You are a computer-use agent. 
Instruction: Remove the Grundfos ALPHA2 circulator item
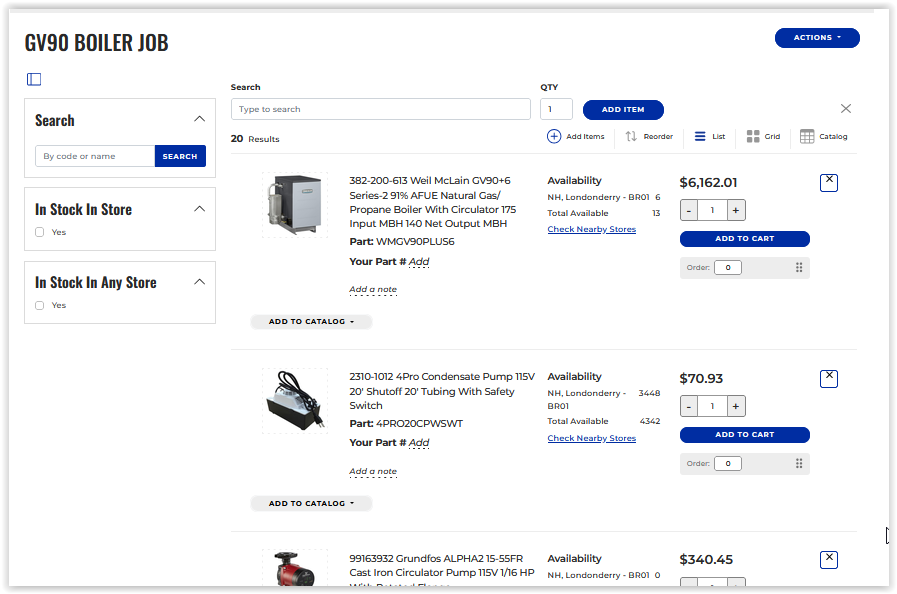(828, 559)
